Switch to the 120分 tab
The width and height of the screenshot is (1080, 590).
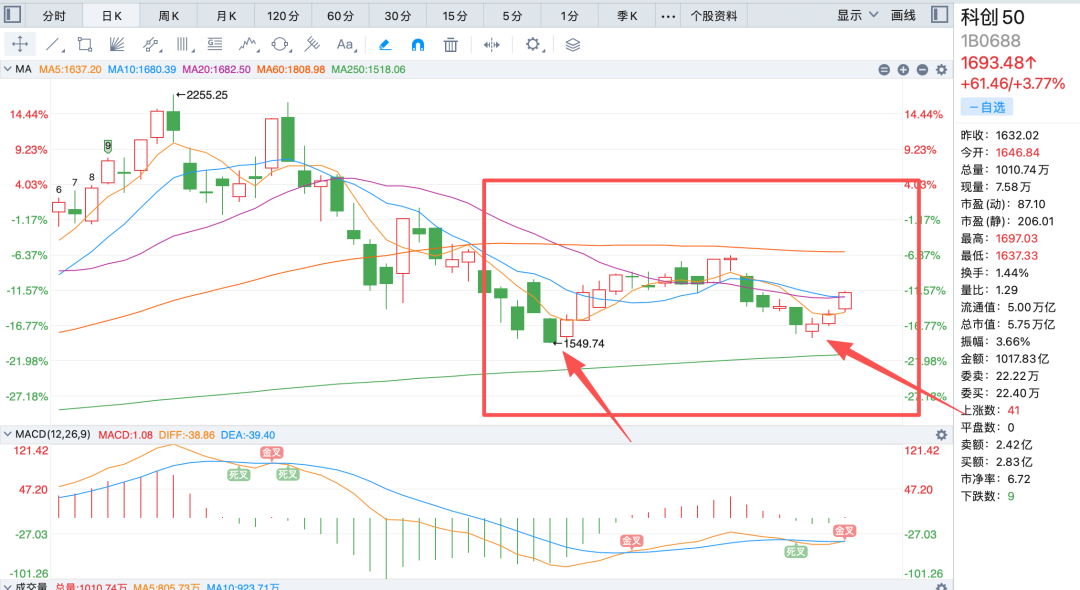tap(283, 16)
